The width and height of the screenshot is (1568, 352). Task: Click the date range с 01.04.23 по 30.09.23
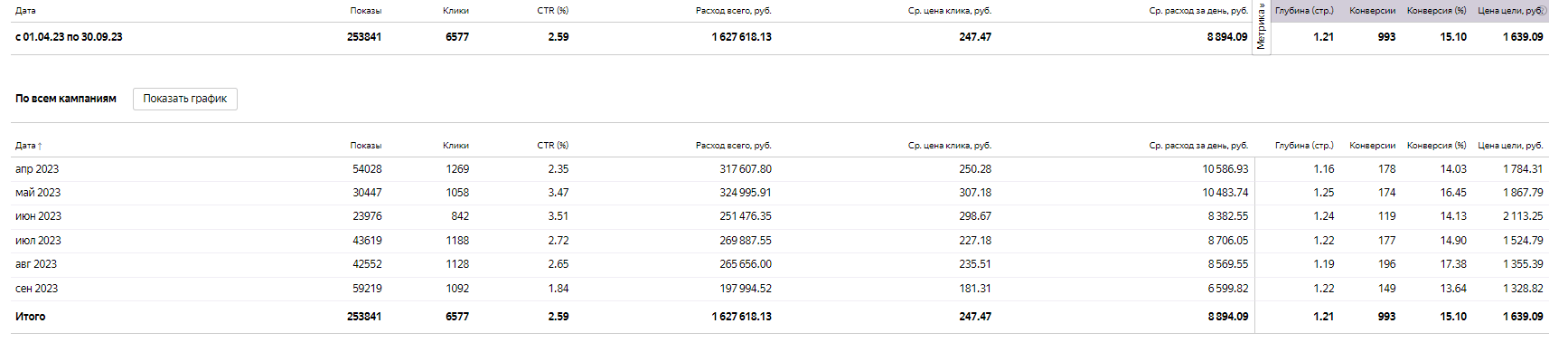tap(69, 37)
